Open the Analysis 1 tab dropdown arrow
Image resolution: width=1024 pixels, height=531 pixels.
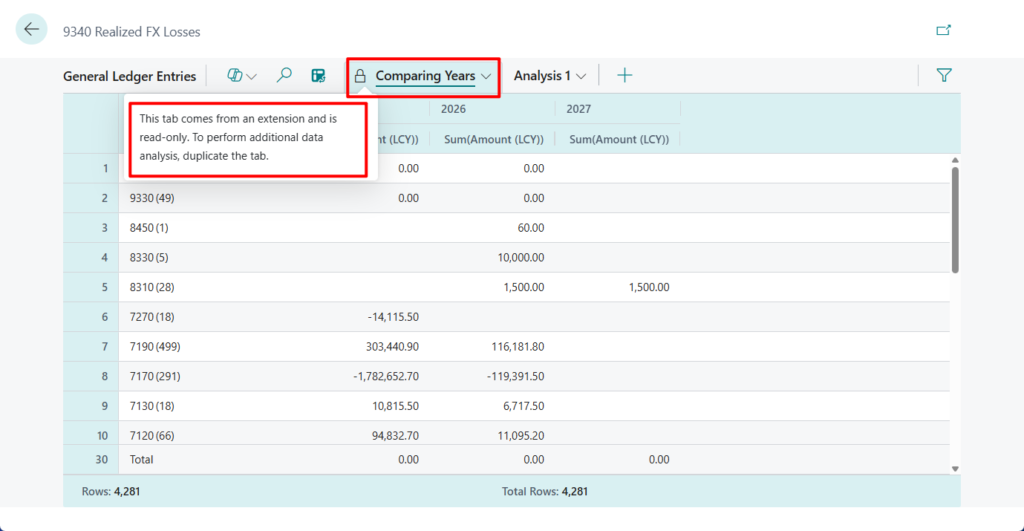[x=581, y=76]
